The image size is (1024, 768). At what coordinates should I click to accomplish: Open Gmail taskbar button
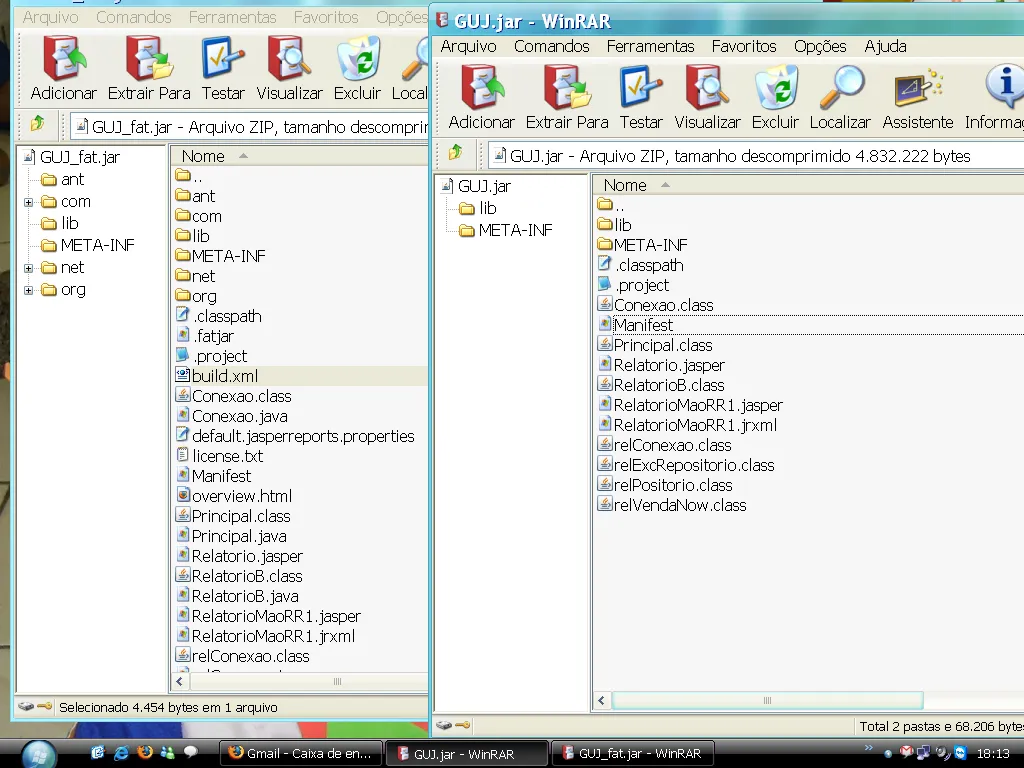(x=300, y=753)
